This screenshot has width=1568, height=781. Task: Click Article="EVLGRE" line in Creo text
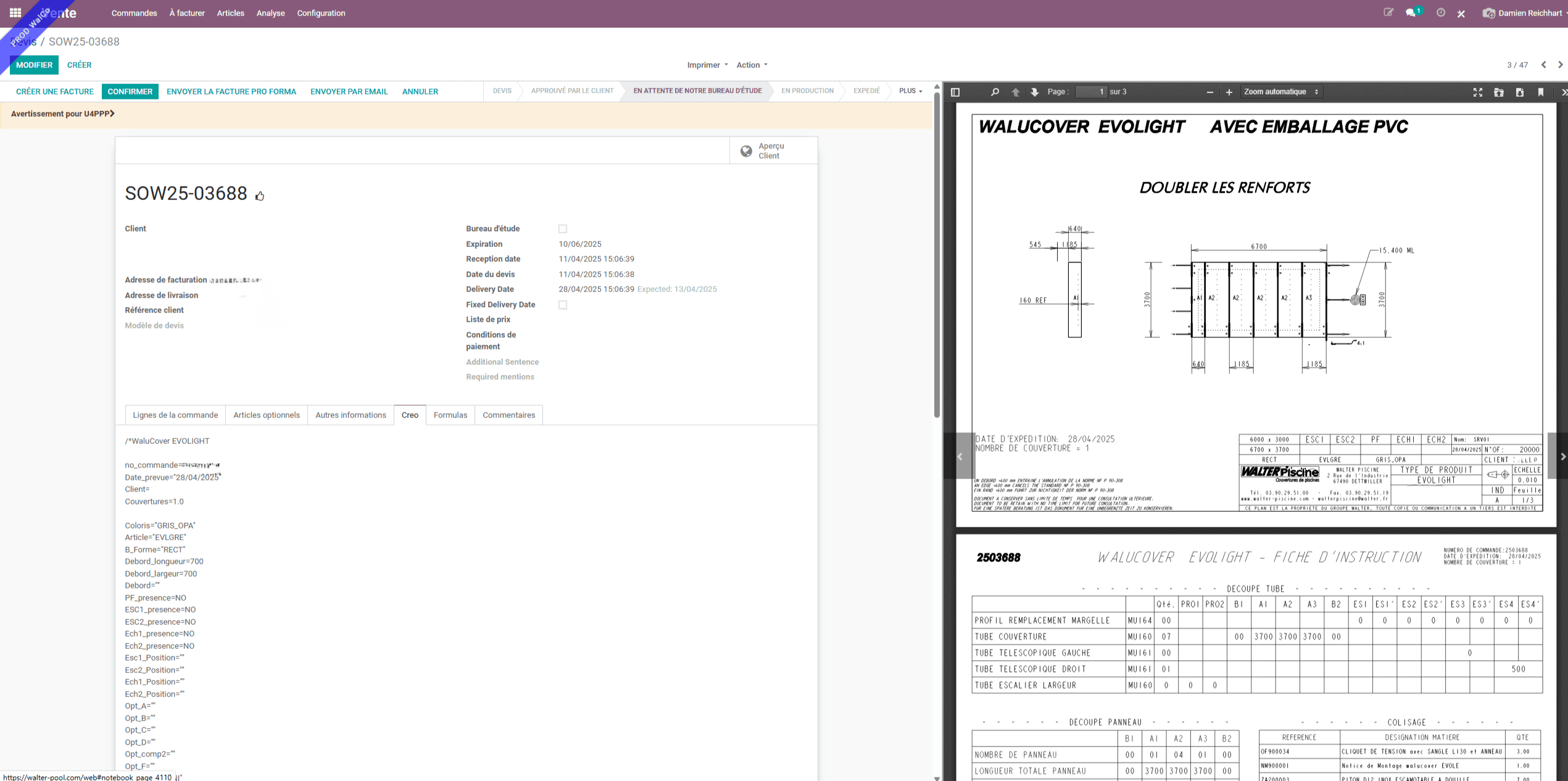click(x=156, y=538)
